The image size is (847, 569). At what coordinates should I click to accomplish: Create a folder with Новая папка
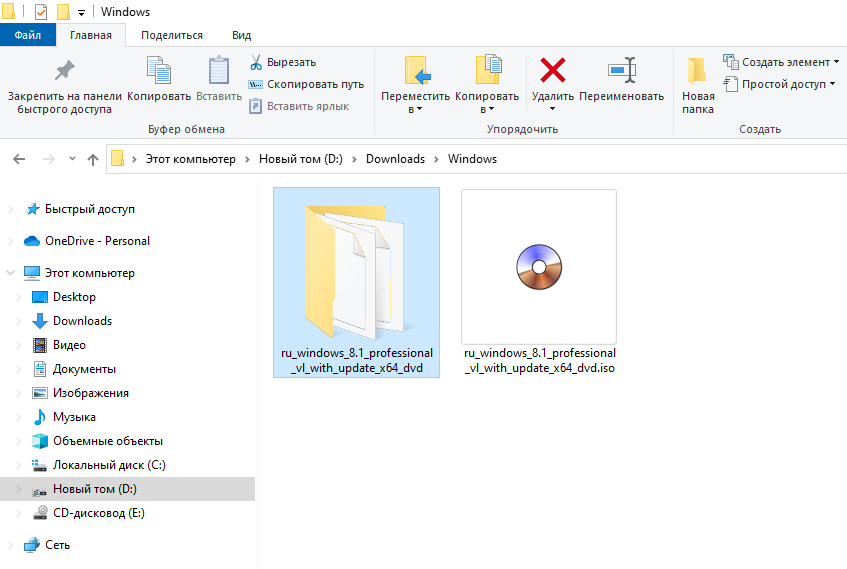697,85
